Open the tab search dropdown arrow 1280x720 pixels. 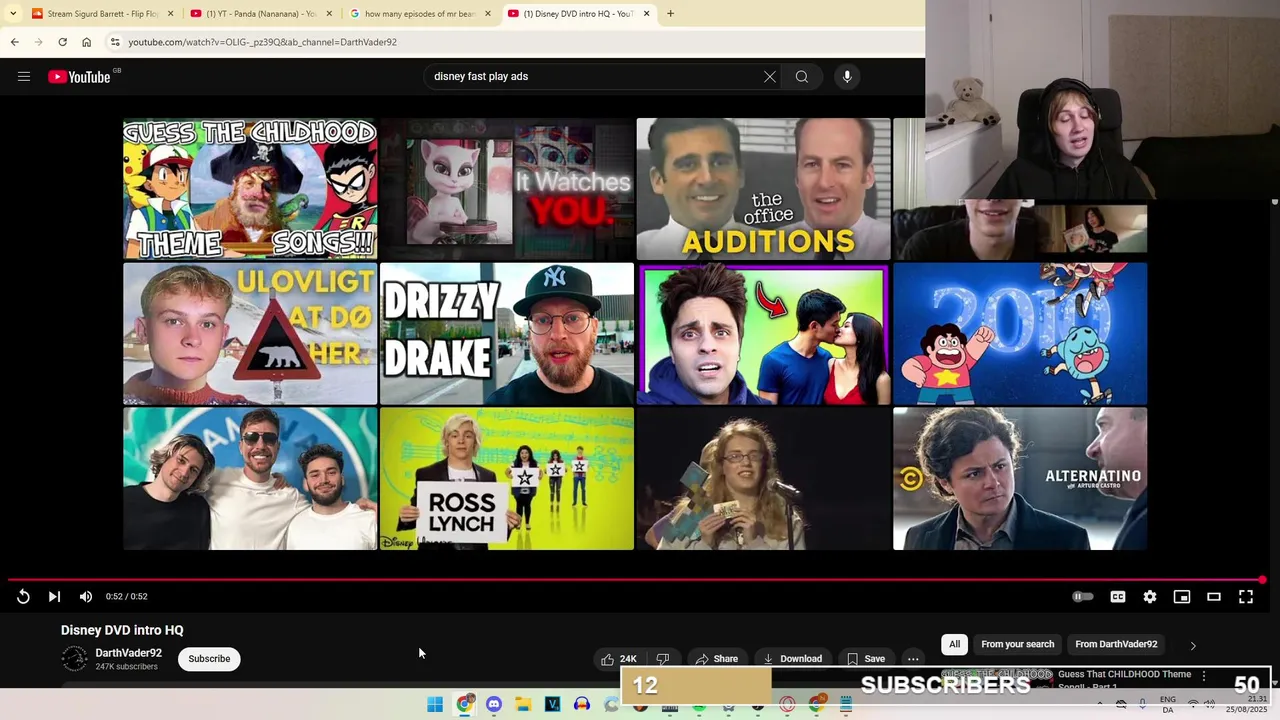coord(12,14)
